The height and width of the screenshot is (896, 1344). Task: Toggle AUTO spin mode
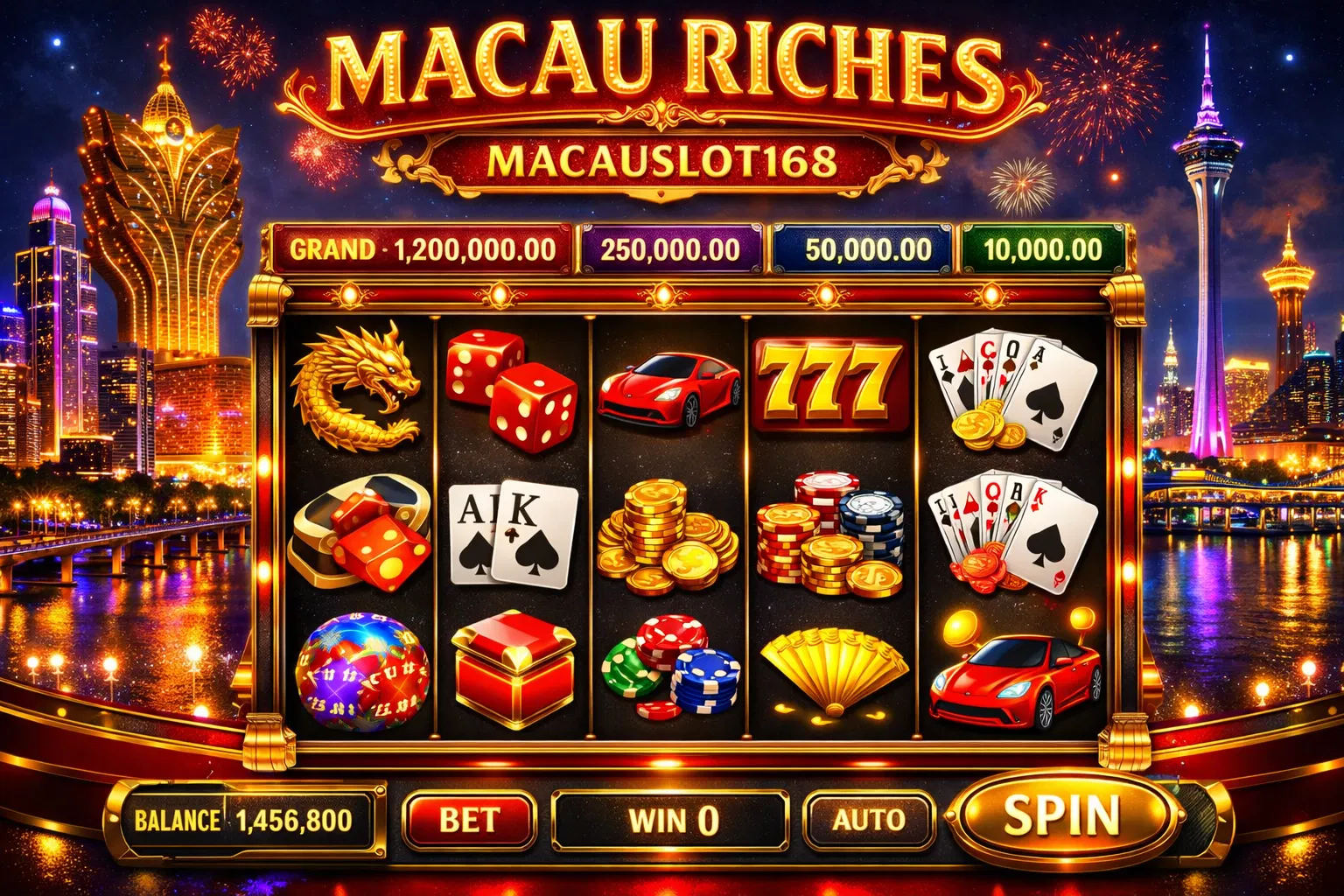pos(868,820)
